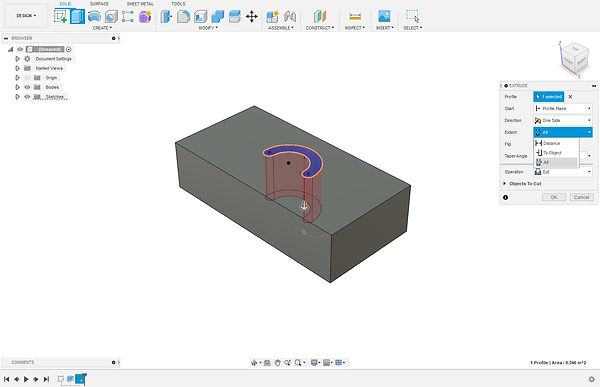Choose All from the Extent list

click(556, 162)
